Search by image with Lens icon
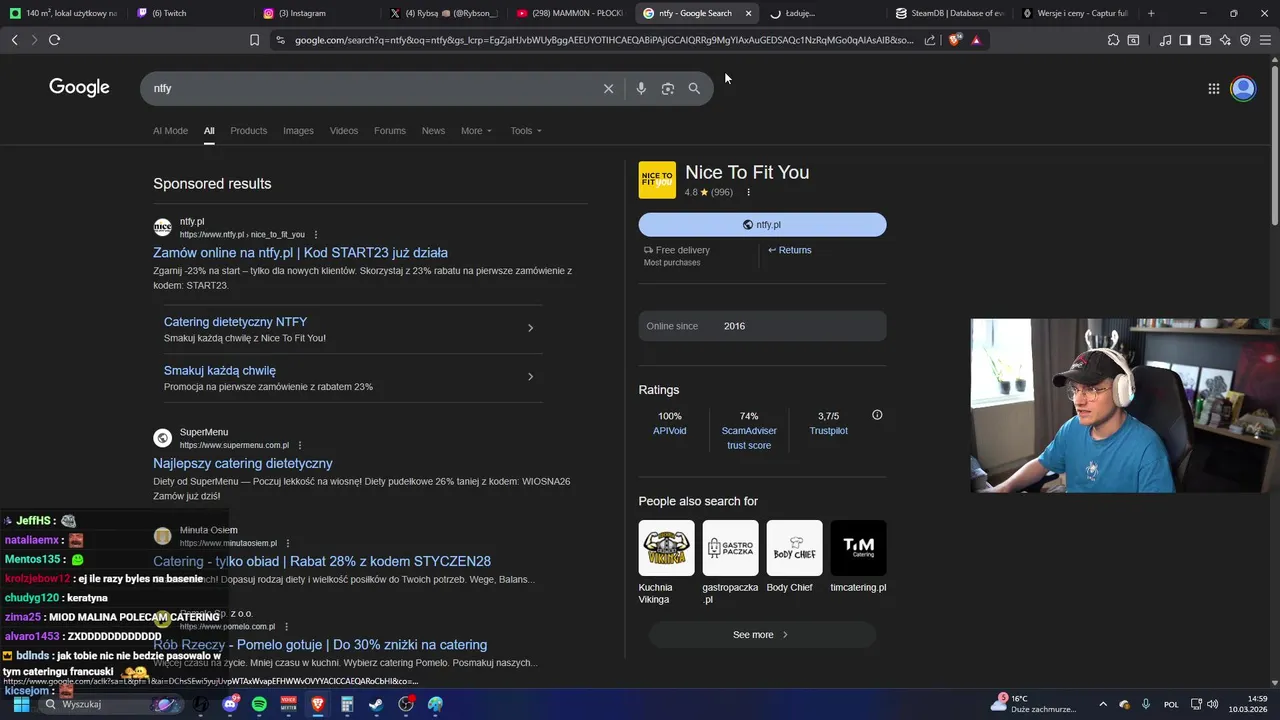Screen dimensions: 1280x720 [668, 88]
